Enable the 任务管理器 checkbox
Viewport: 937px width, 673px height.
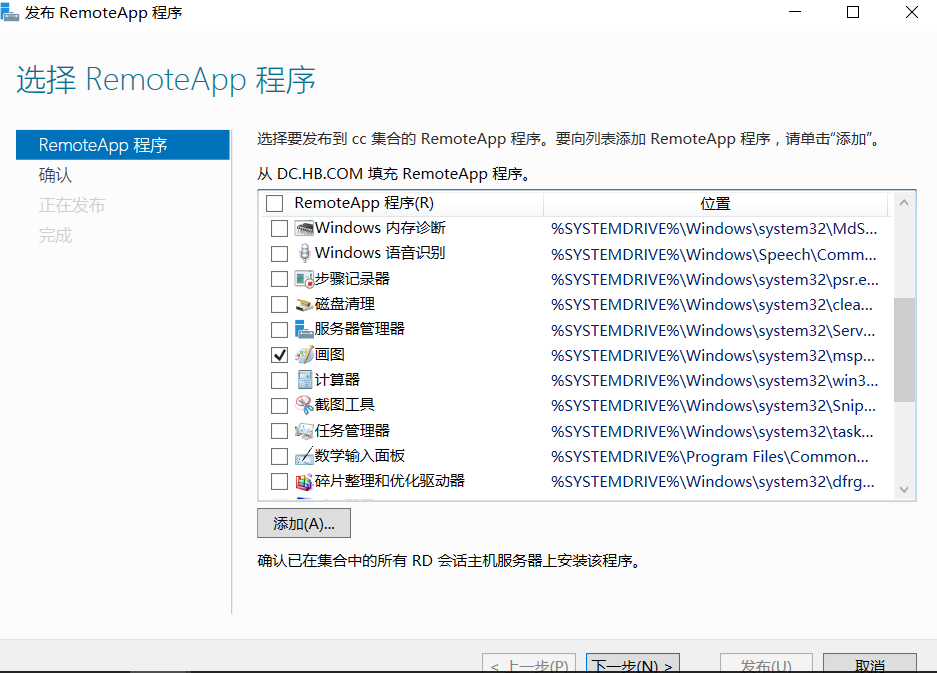tap(279, 431)
